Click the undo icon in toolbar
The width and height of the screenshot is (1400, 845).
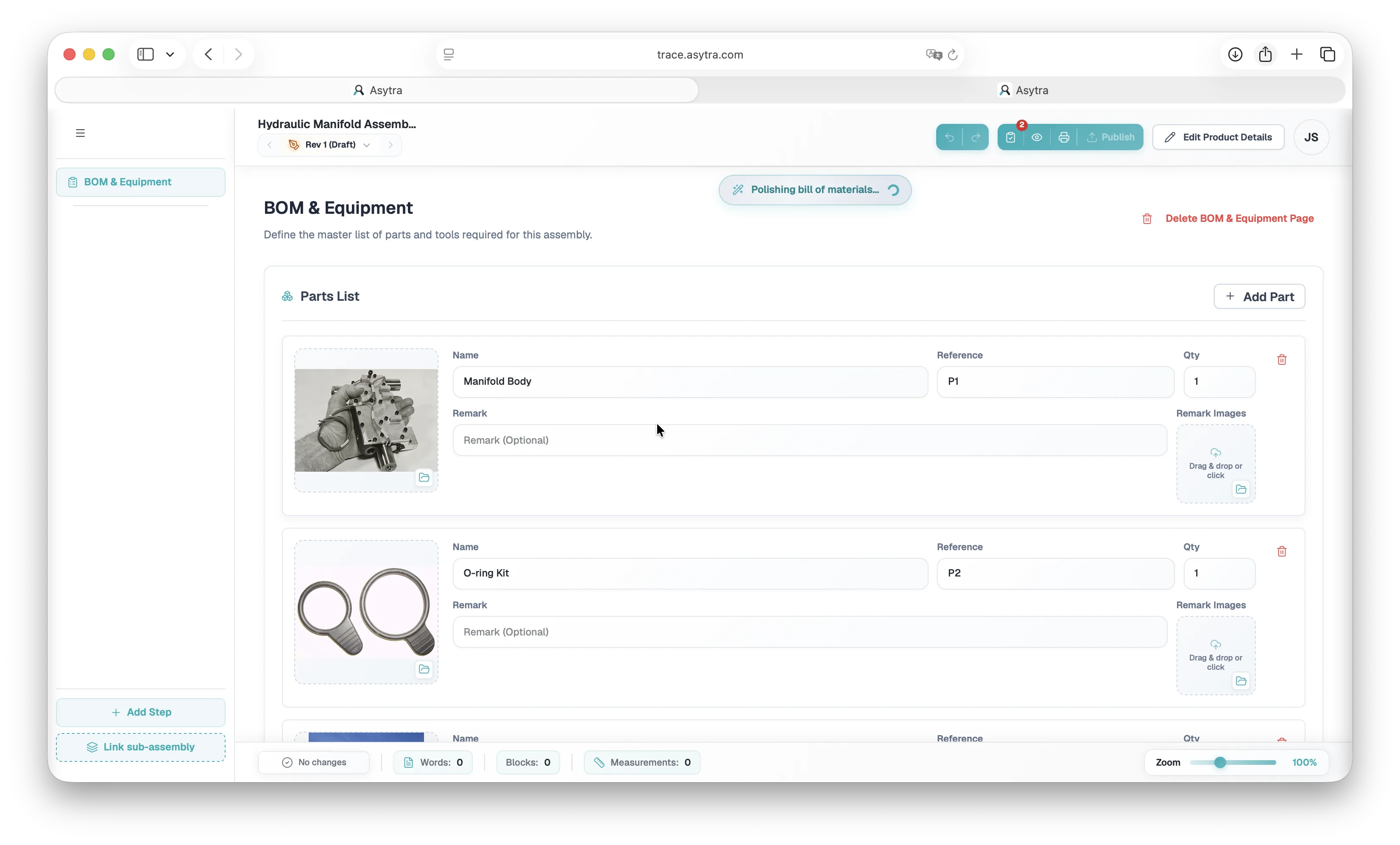[949, 137]
